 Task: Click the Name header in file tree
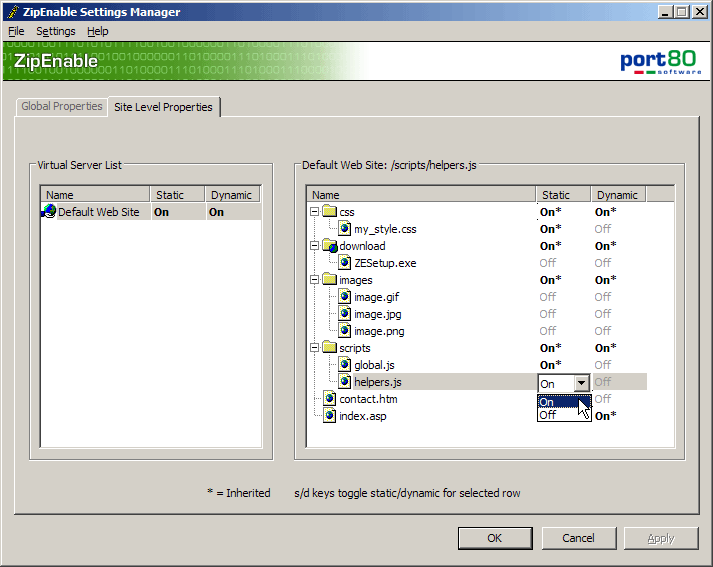421,195
